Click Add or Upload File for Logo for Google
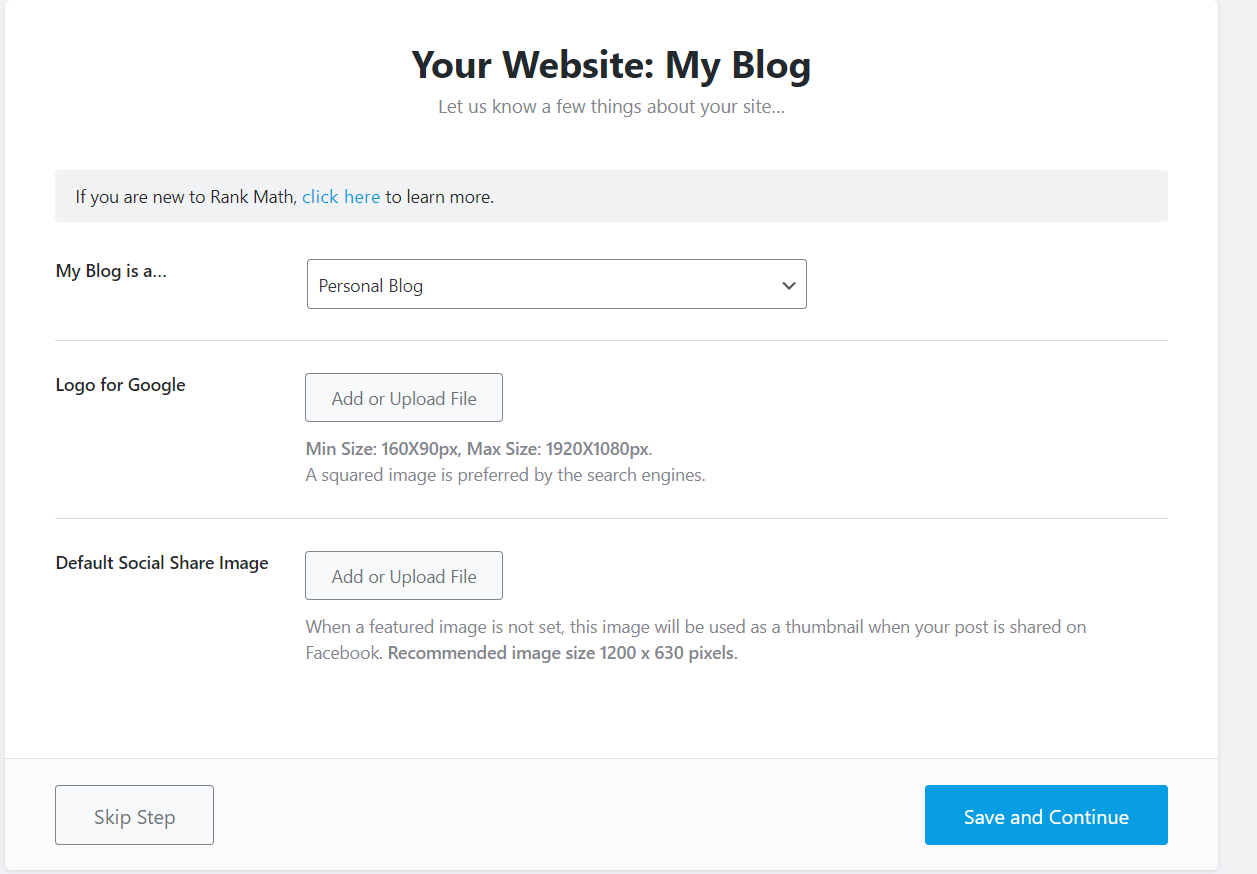 pyautogui.click(x=404, y=398)
